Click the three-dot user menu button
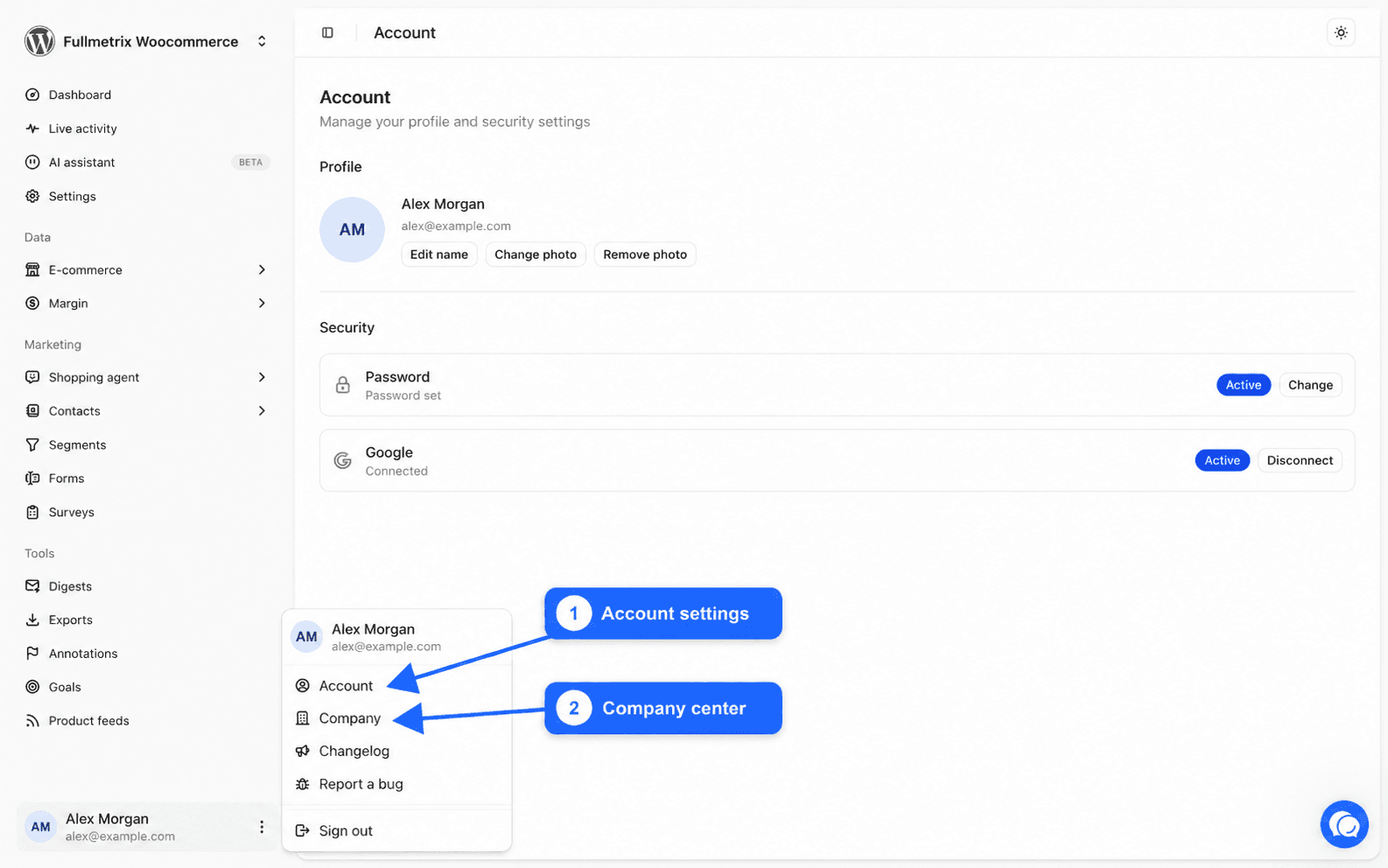Screen dimensions: 1388x868 tap(262, 827)
